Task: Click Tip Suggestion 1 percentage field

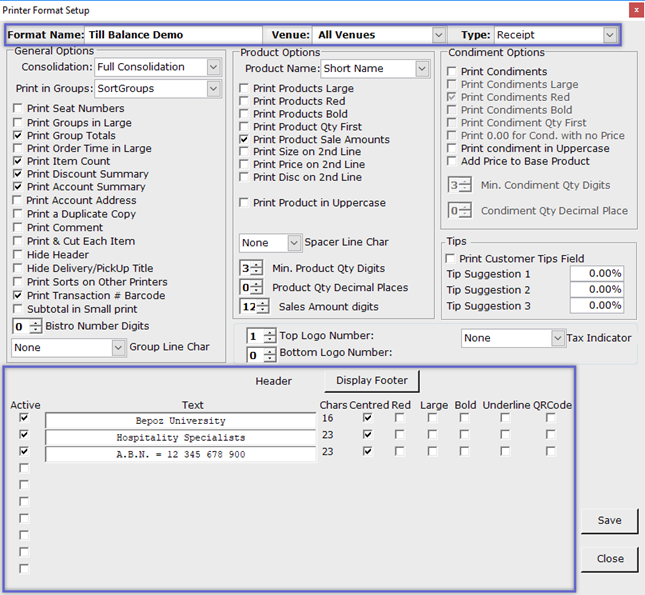Action: 596,274
